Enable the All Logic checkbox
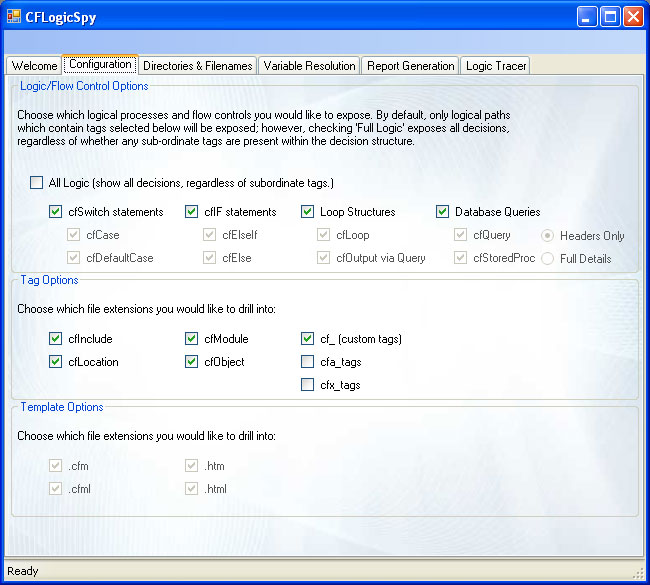This screenshot has width=650, height=585. (x=36, y=183)
